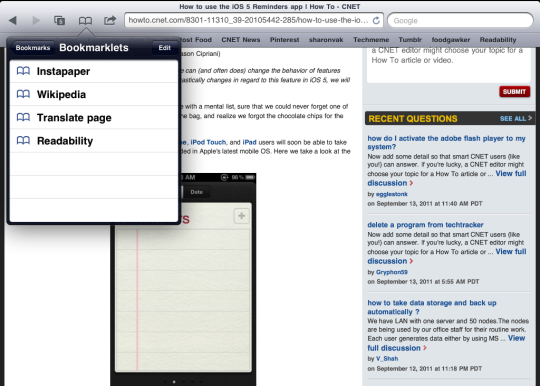Tap the plus button in Reminders image

[241, 216]
